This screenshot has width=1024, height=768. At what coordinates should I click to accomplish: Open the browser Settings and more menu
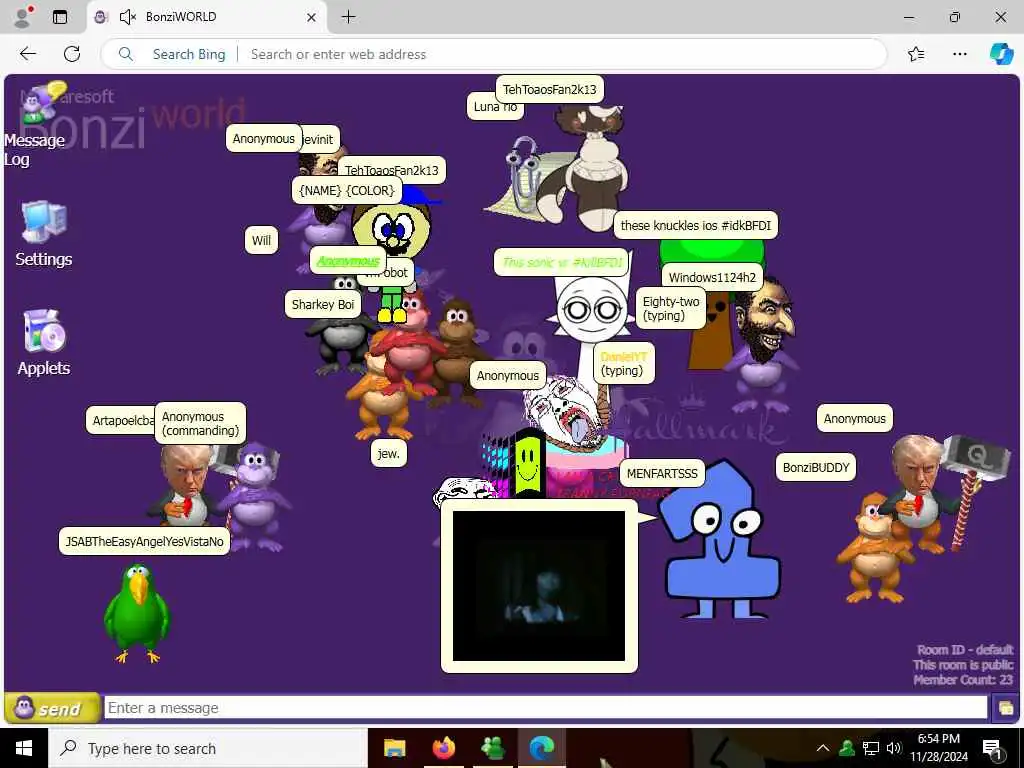pyautogui.click(x=959, y=54)
